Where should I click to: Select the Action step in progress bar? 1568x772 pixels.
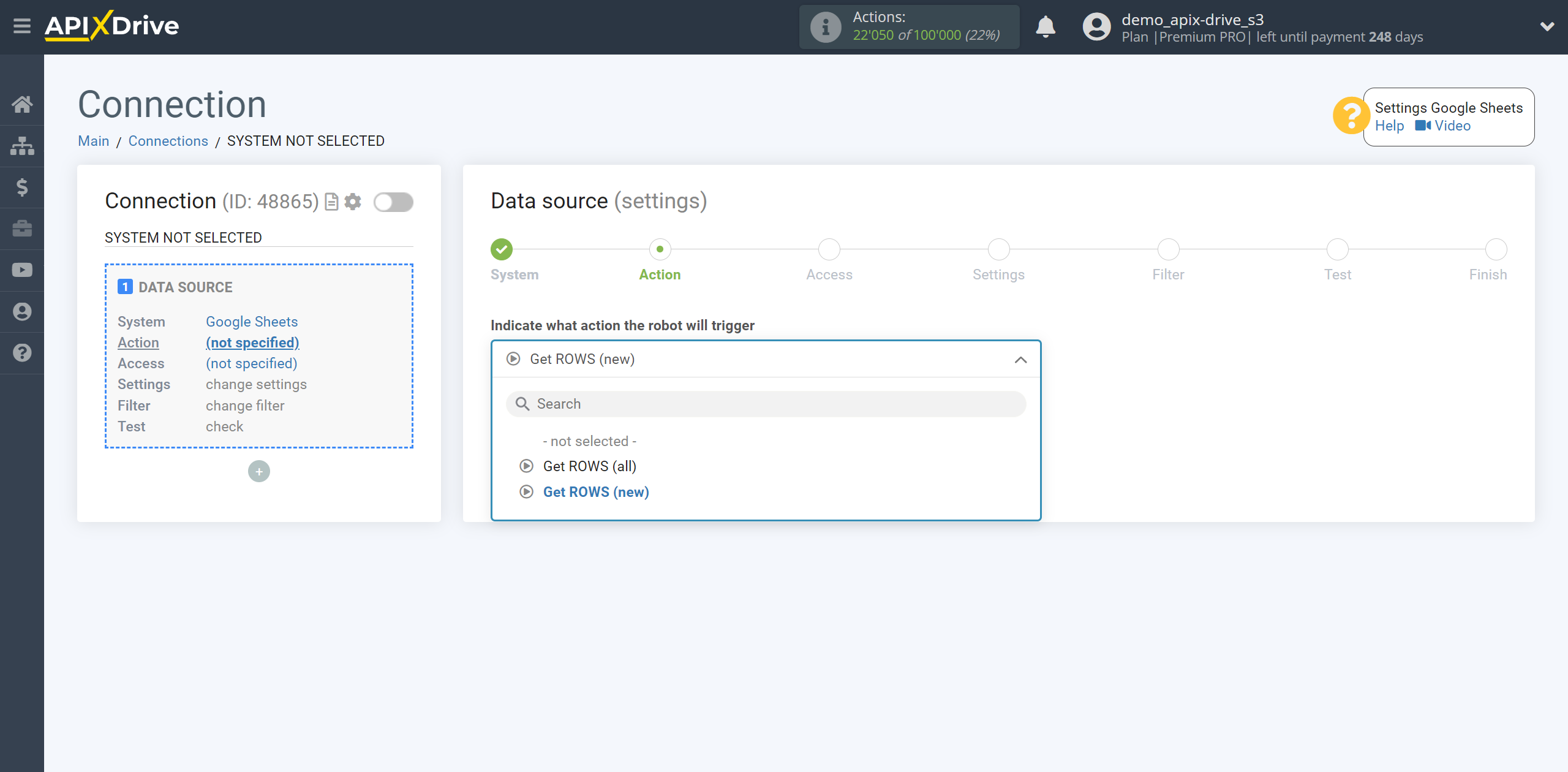pyautogui.click(x=659, y=248)
